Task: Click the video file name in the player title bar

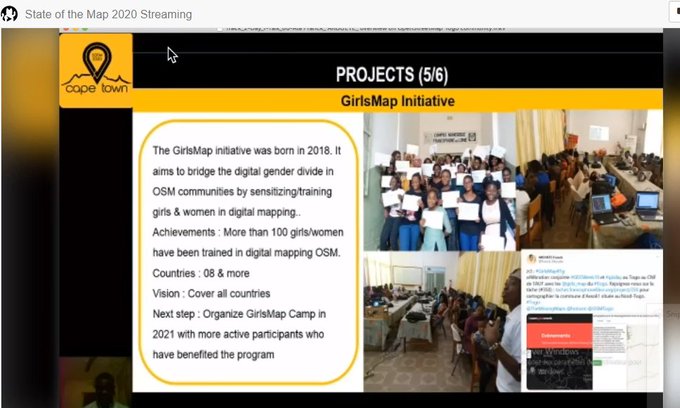Action: (x=364, y=29)
